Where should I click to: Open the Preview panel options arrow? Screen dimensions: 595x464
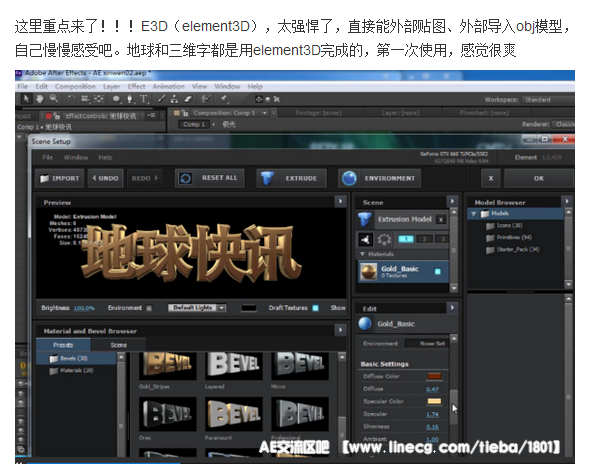pyautogui.click(x=340, y=201)
